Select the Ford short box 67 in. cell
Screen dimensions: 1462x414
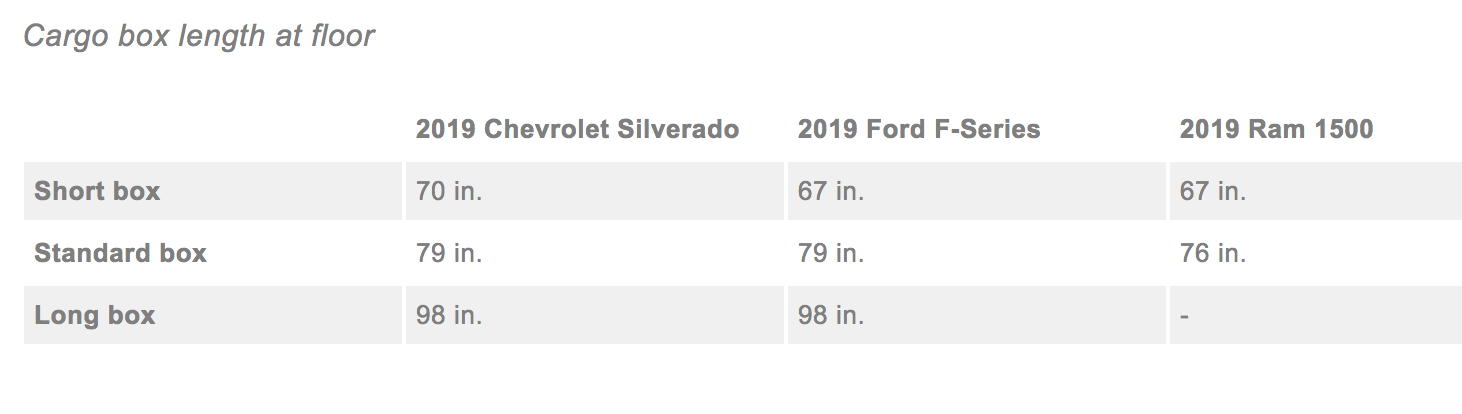click(977, 191)
